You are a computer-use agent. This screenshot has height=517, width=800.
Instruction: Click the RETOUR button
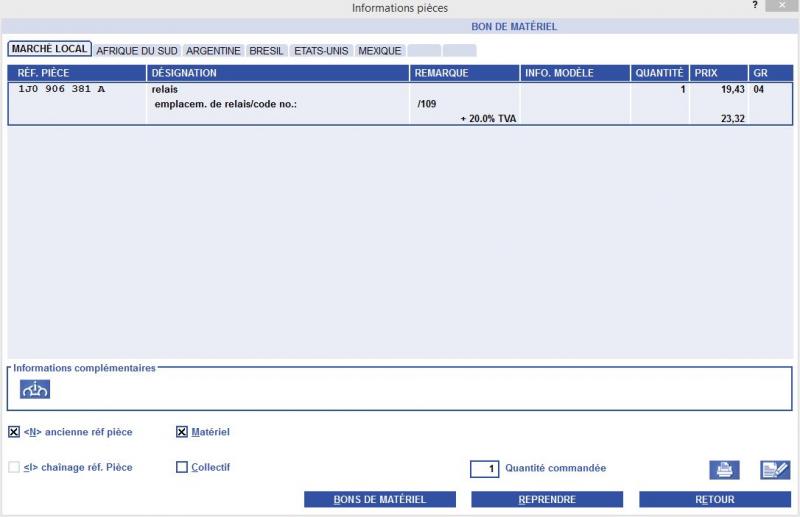(x=715, y=499)
